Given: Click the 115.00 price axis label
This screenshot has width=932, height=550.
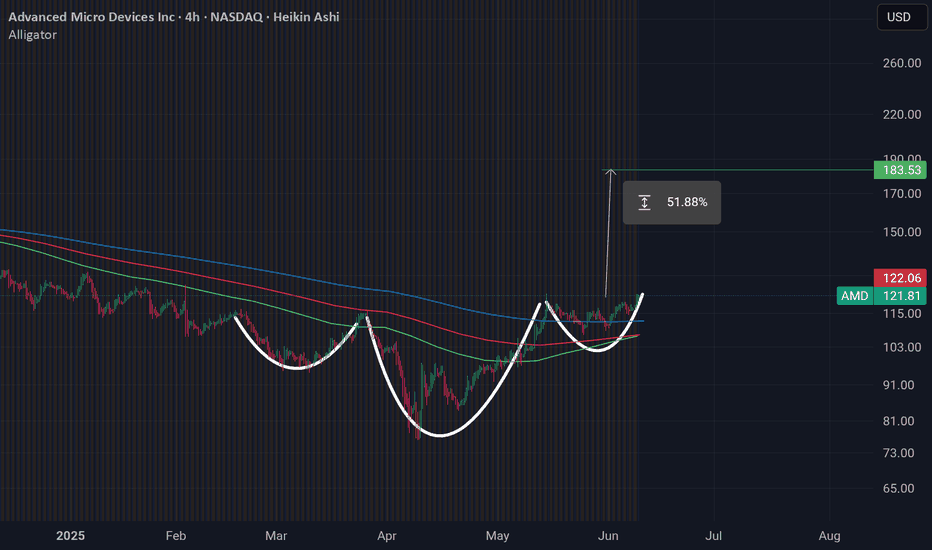Looking at the screenshot, I should (x=902, y=313).
